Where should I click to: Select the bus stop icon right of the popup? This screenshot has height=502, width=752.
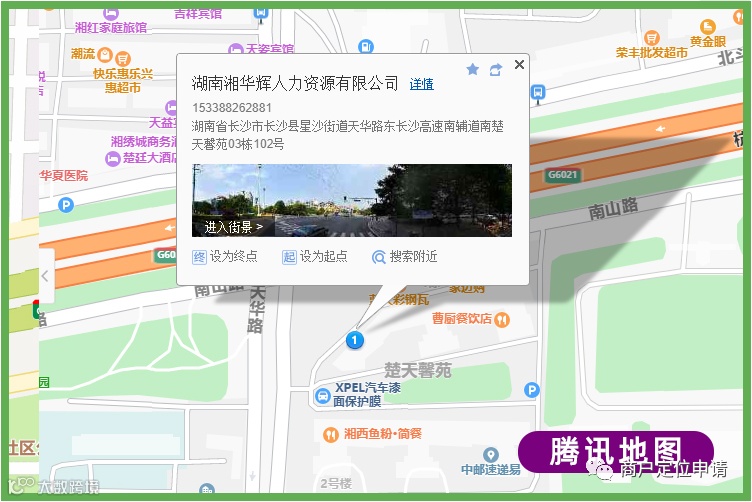538,92
